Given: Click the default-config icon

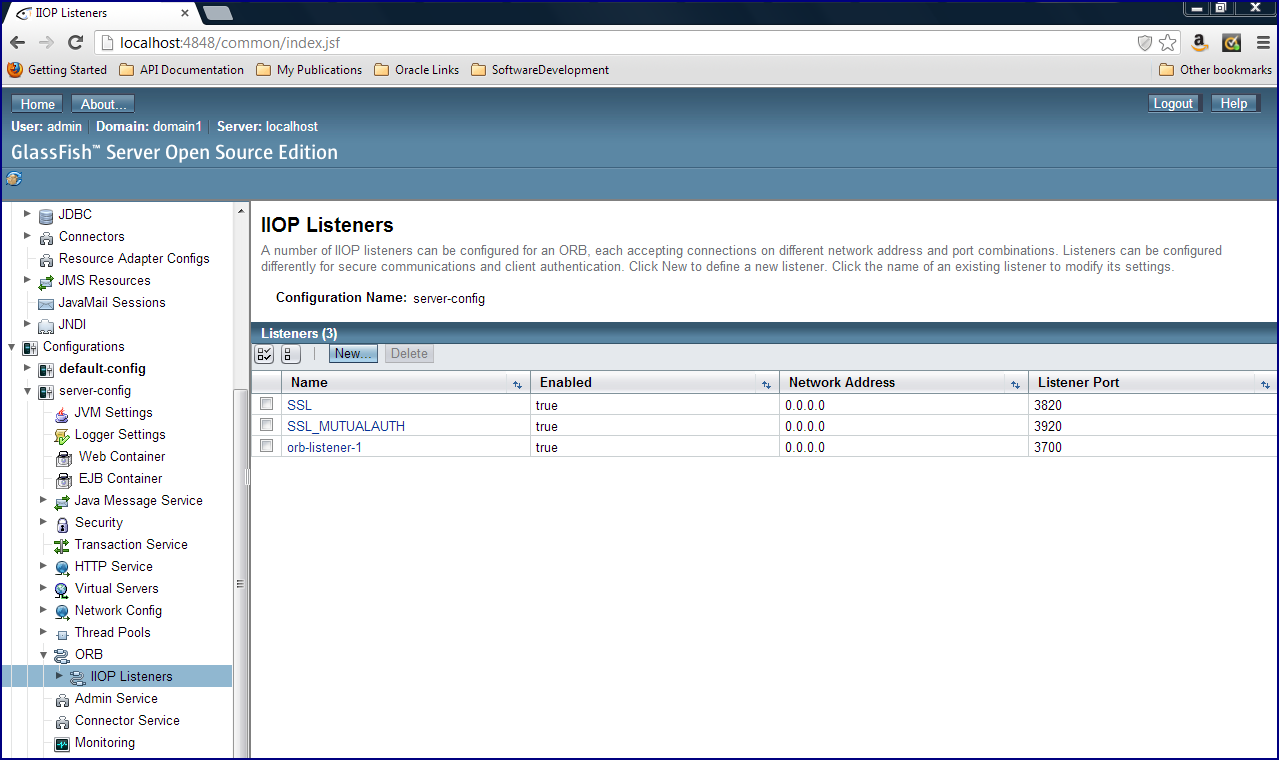Looking at the screenshot, I should (46, 369).
